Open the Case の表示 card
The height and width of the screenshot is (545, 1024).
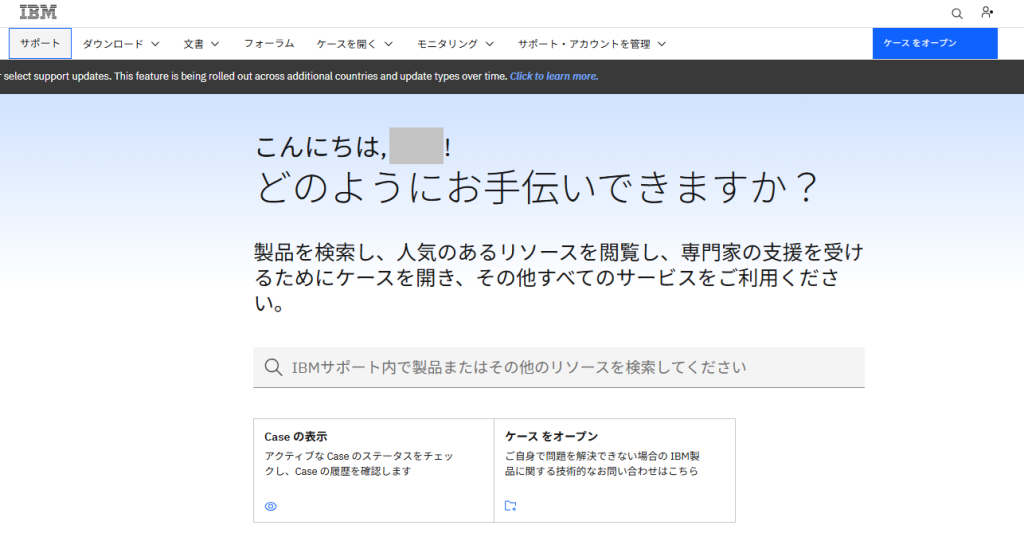(374, 470)
